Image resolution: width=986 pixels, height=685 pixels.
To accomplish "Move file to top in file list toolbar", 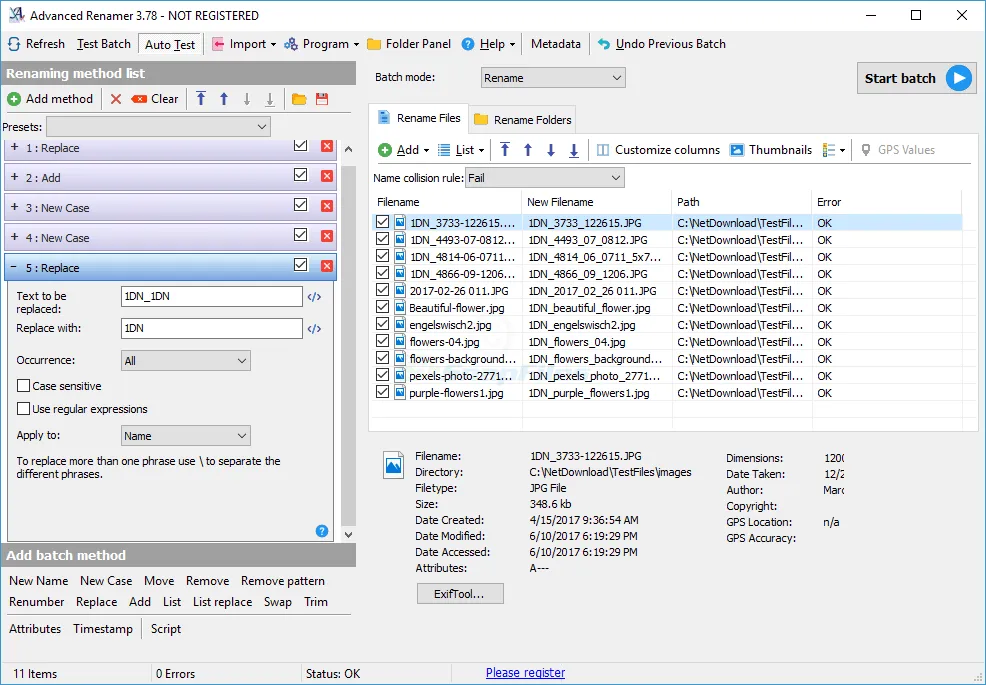I will click(505, 150).
